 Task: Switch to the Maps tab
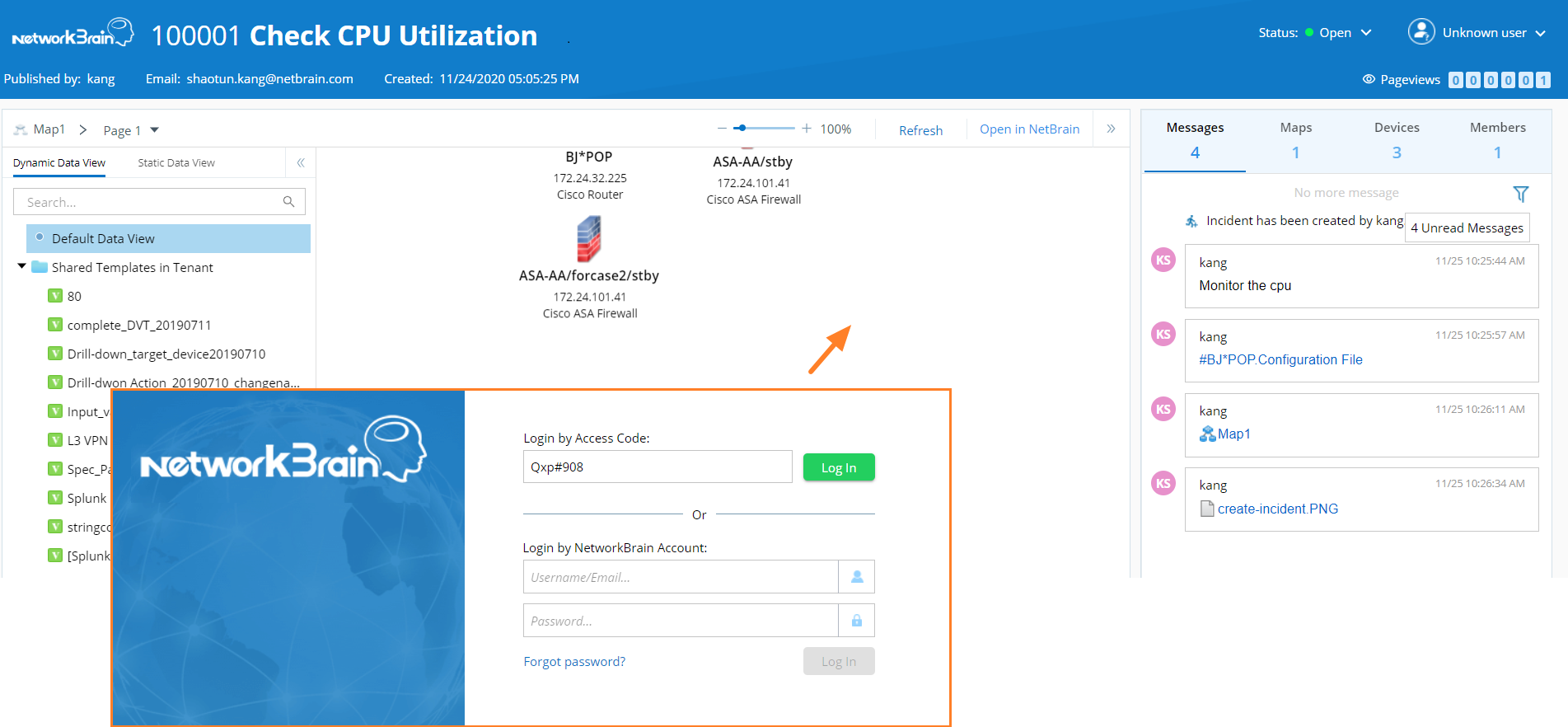click(x=1295, y=140)
